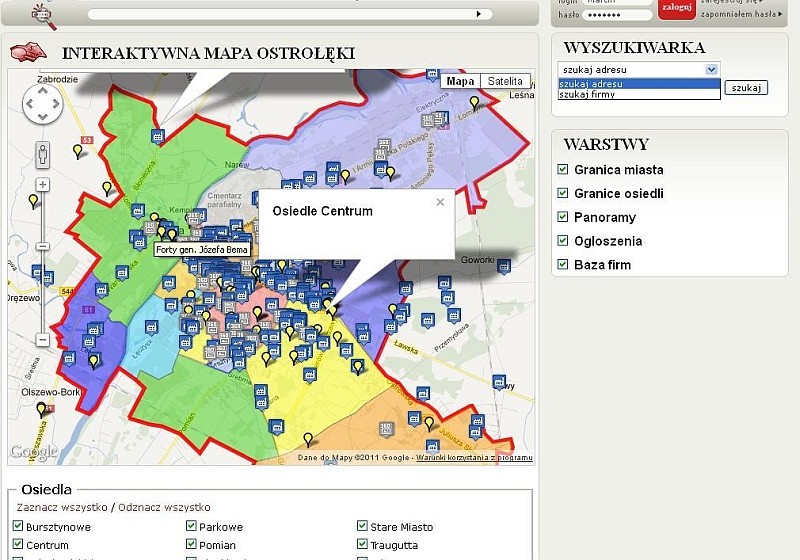Open 'Warunki korzystania z programu' link
The width and height of the screenshot is (800, 560).
(x=474, y=457)
